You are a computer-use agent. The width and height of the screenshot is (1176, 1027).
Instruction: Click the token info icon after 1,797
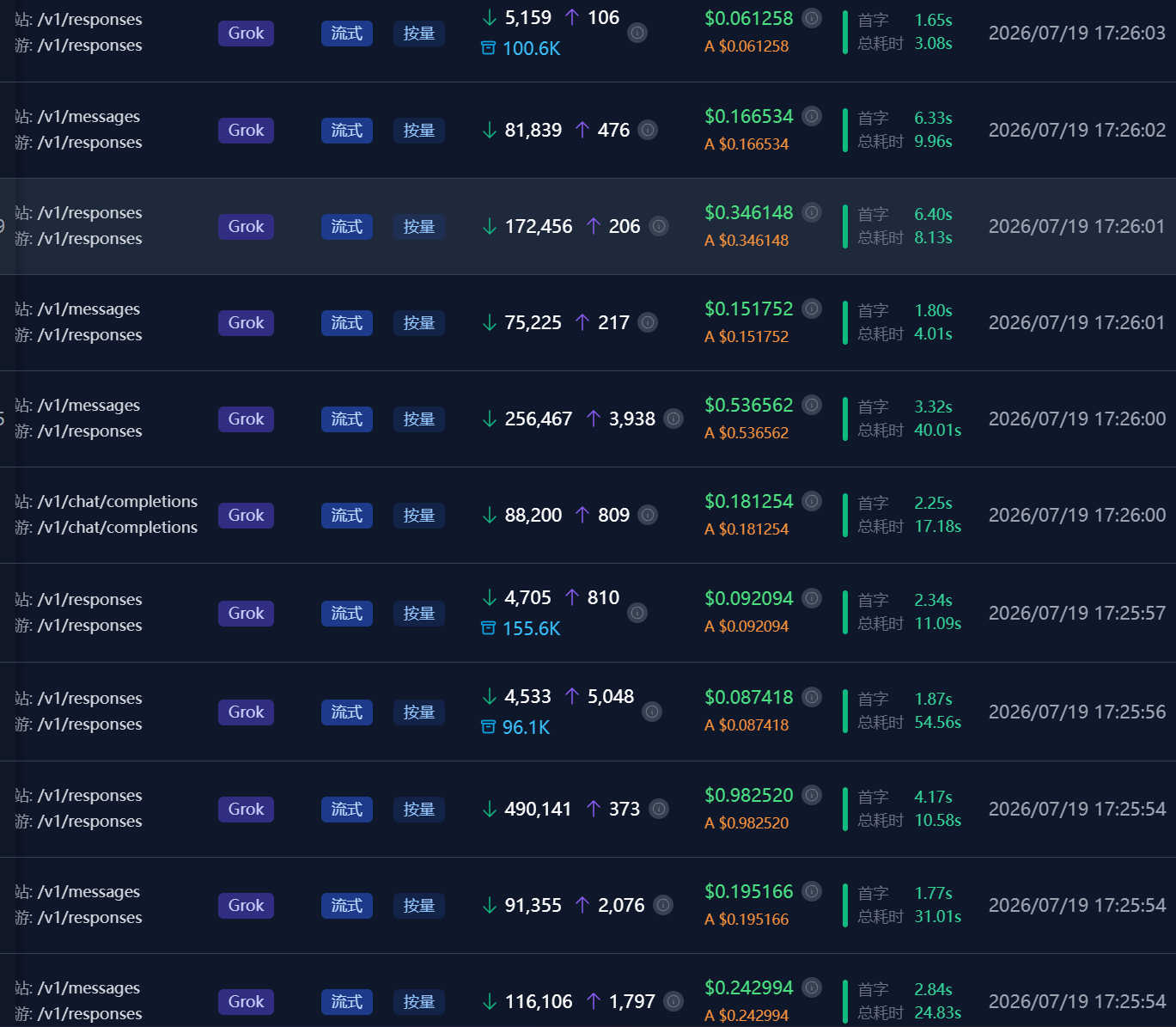(674, 1001)
